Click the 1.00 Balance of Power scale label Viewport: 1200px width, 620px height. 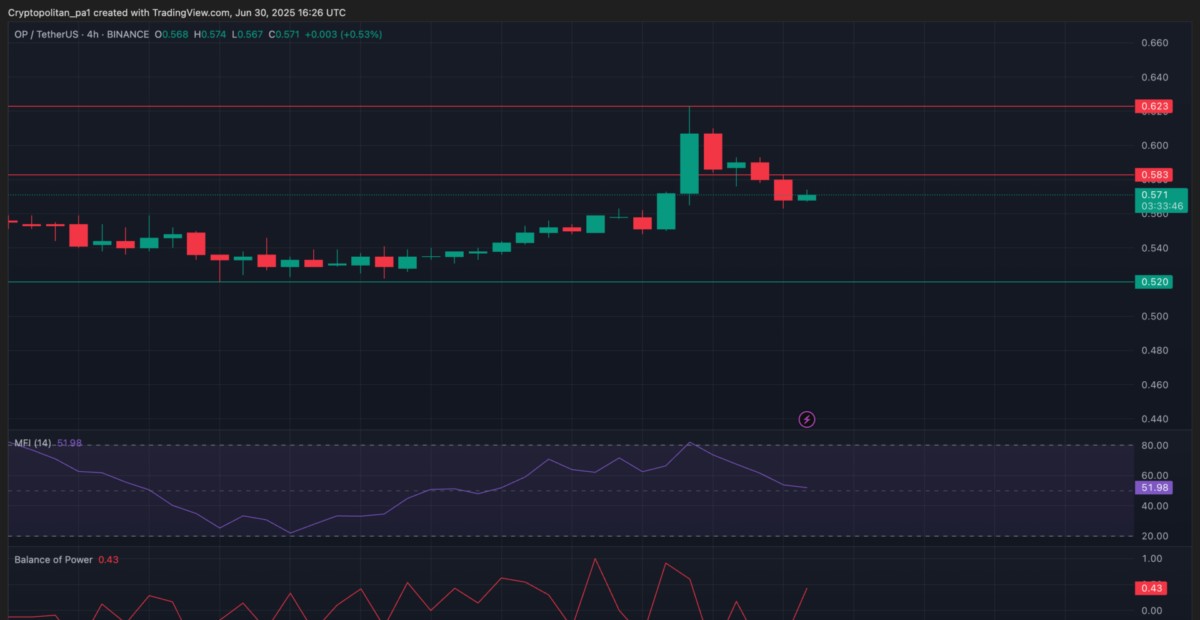click(x=1152, y=559)
